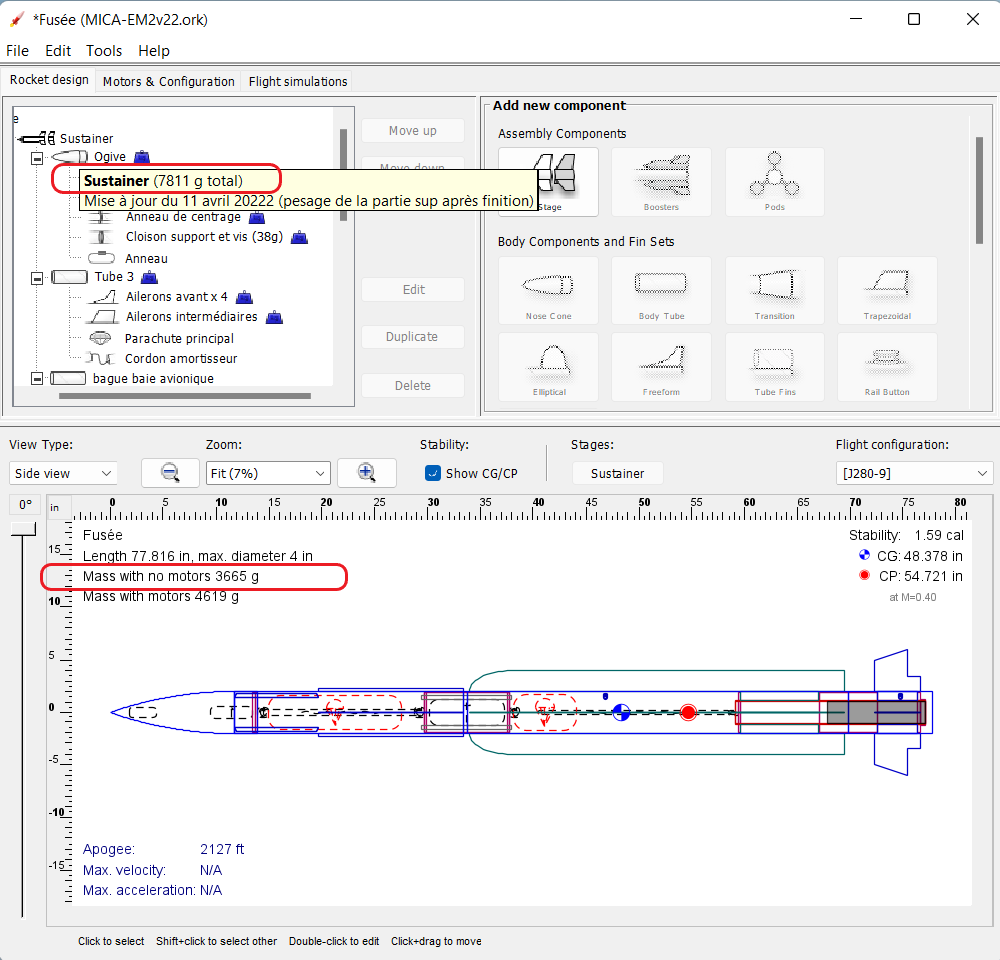Screen dimensions: 1000x960
Task: Add a Rail Button component
Action: click(887, 367)
